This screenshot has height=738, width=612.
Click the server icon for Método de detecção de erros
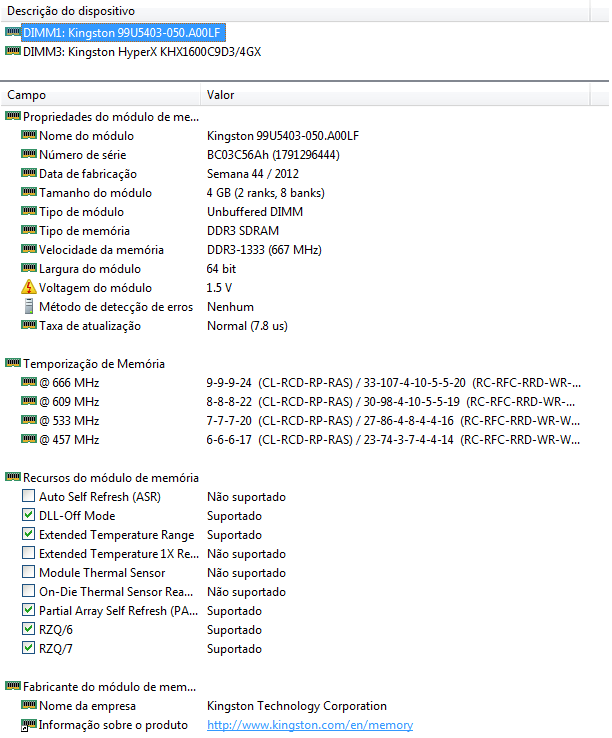tap(29, 306)
